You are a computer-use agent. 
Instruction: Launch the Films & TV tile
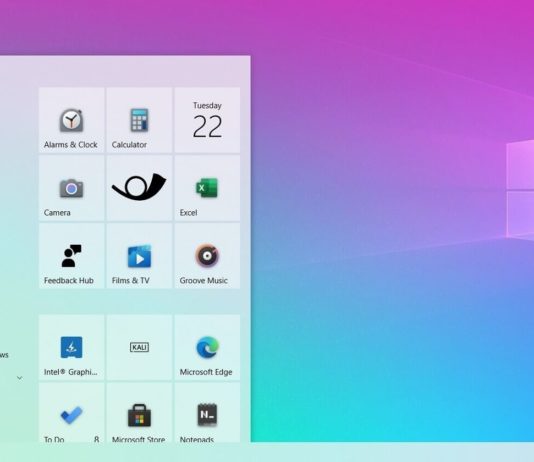[x=139, y=256]
